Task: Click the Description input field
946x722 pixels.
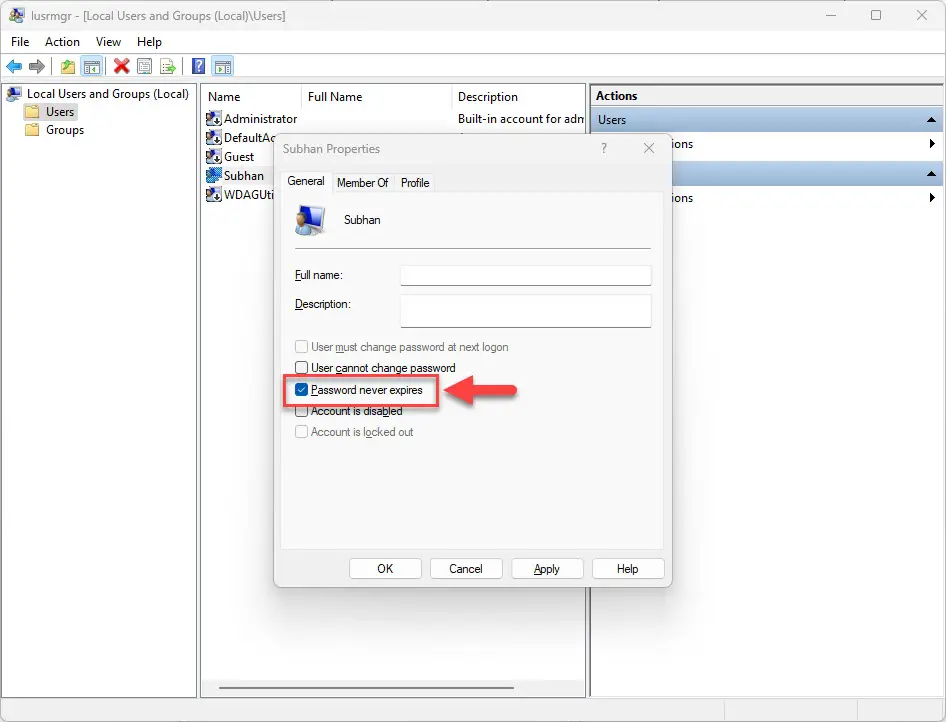Action: coord(525,311)
